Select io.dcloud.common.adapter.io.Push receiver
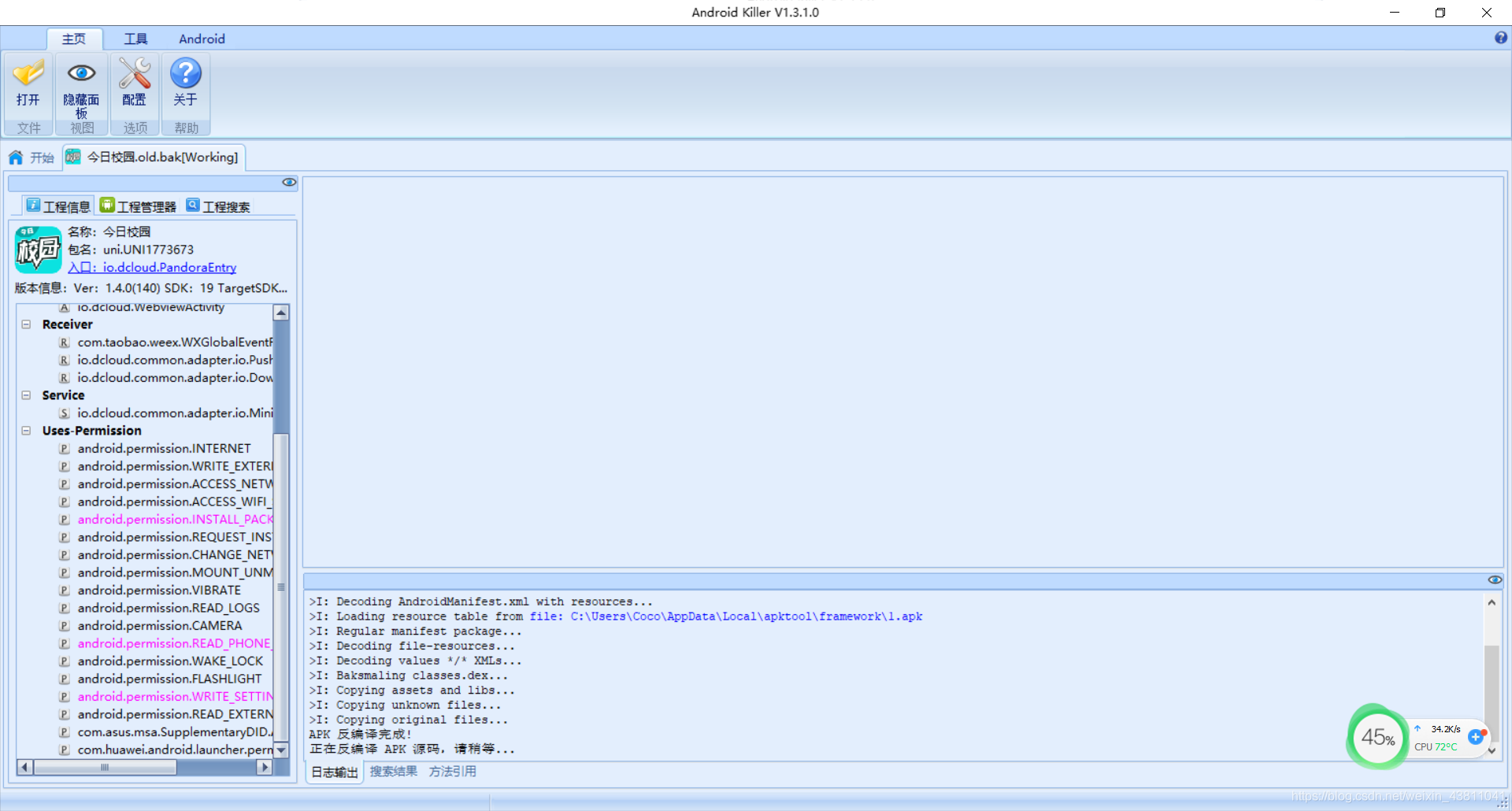The image size is (1512, 811). (176, 360)
